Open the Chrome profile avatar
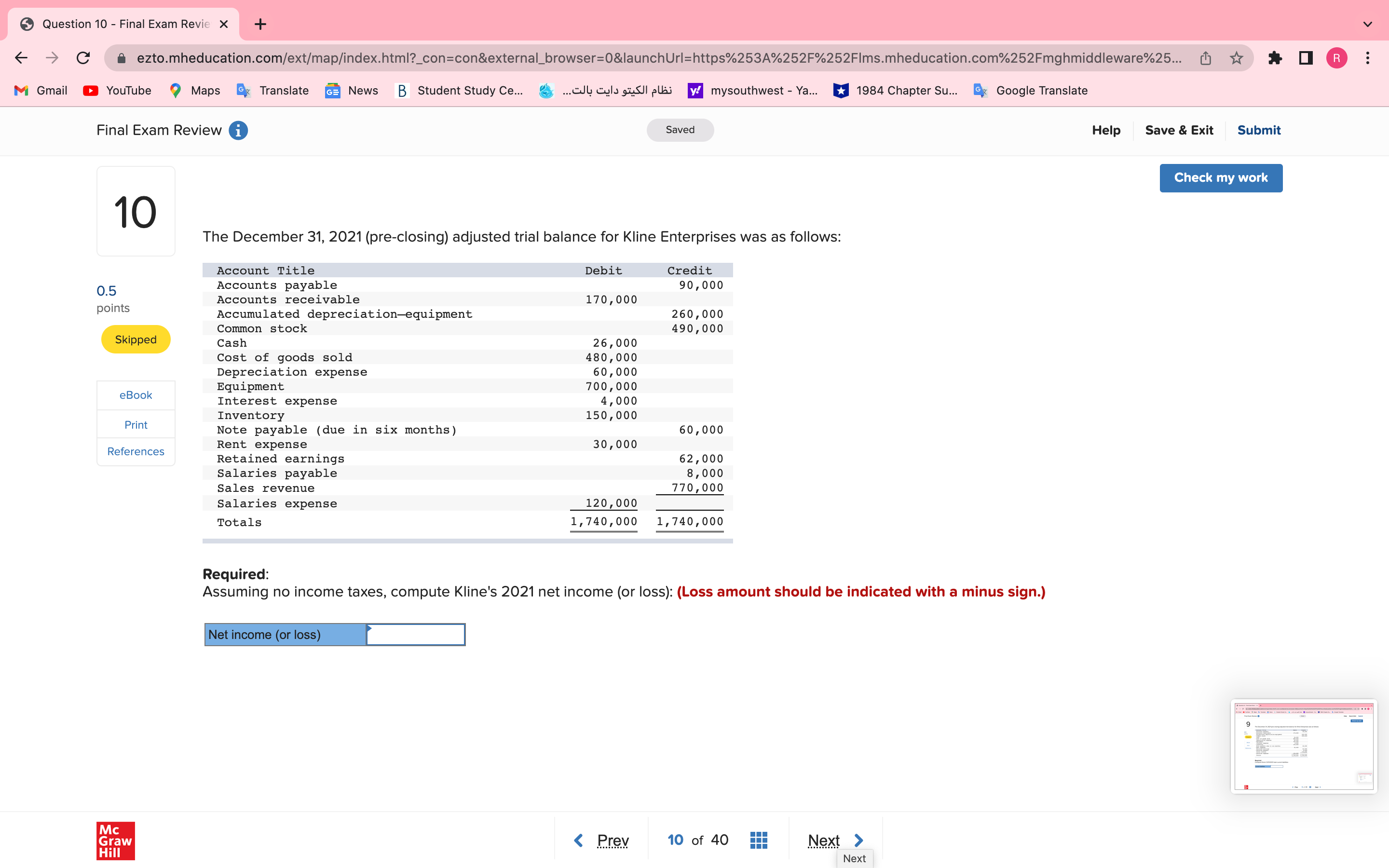 [1336, 57]
